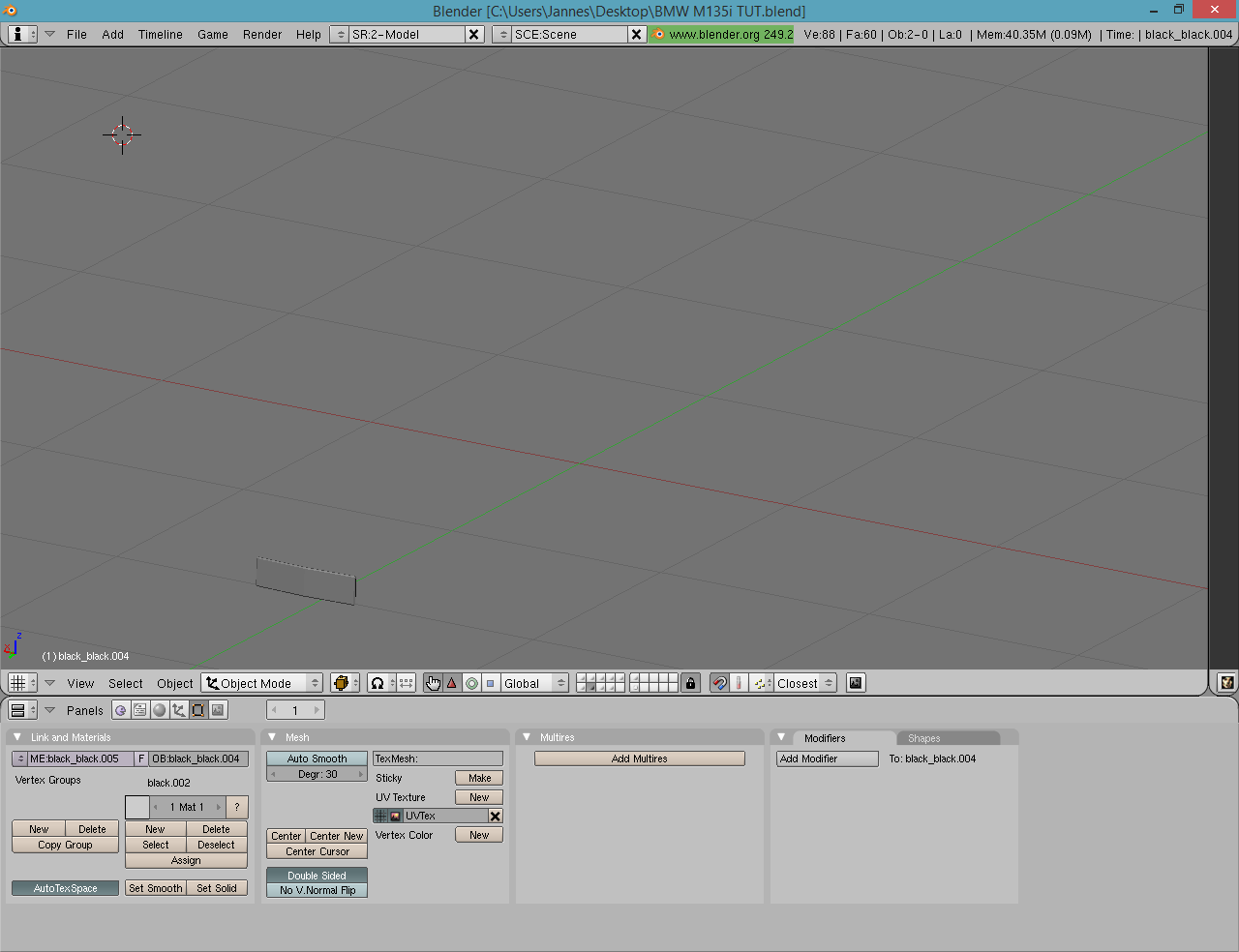
Task: Open the Global orientation dropdown
Action: coord(534,683)
